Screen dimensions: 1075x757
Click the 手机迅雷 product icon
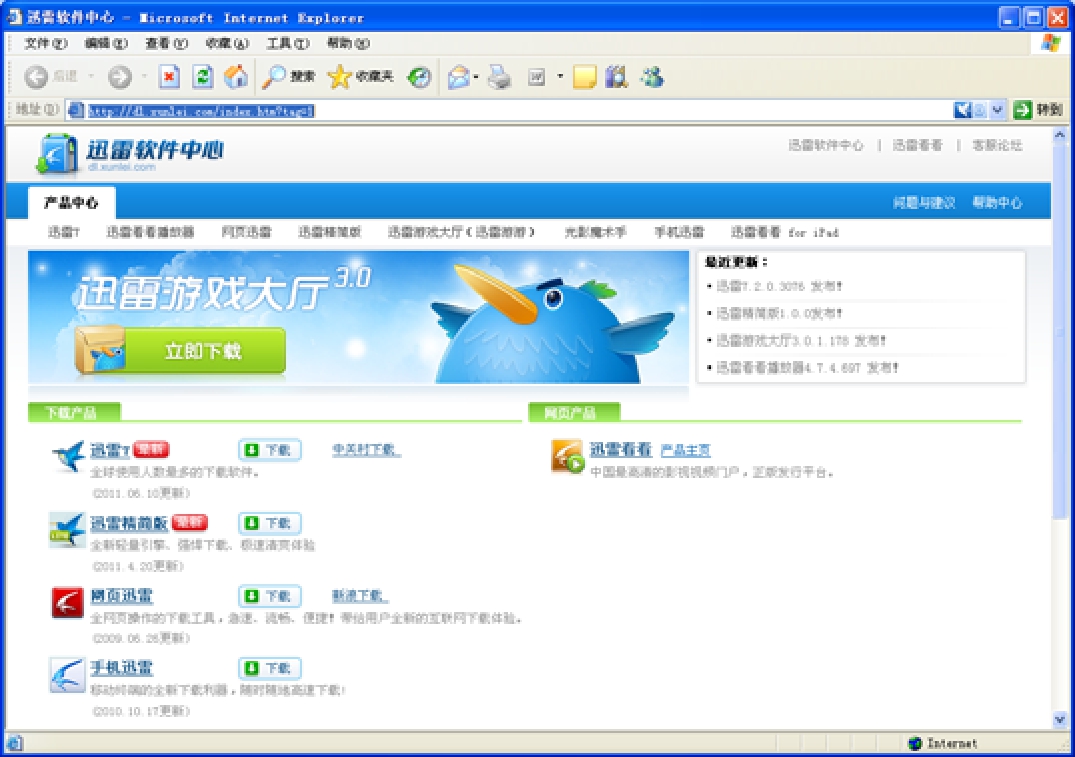pyautogui.click(x=67, y=675)
